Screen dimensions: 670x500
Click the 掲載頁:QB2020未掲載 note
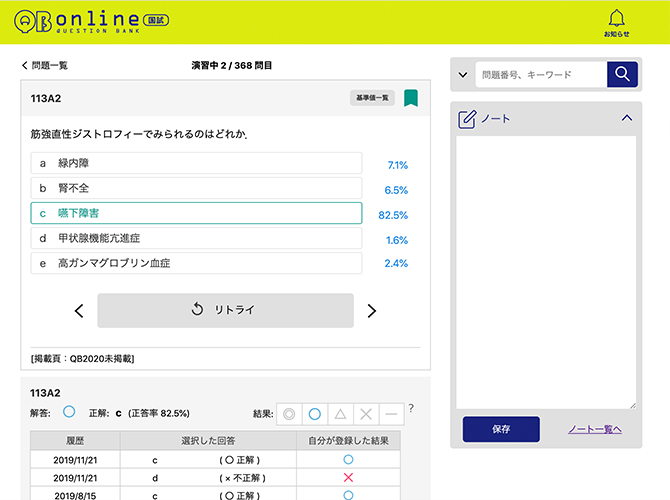coord(82,359)
